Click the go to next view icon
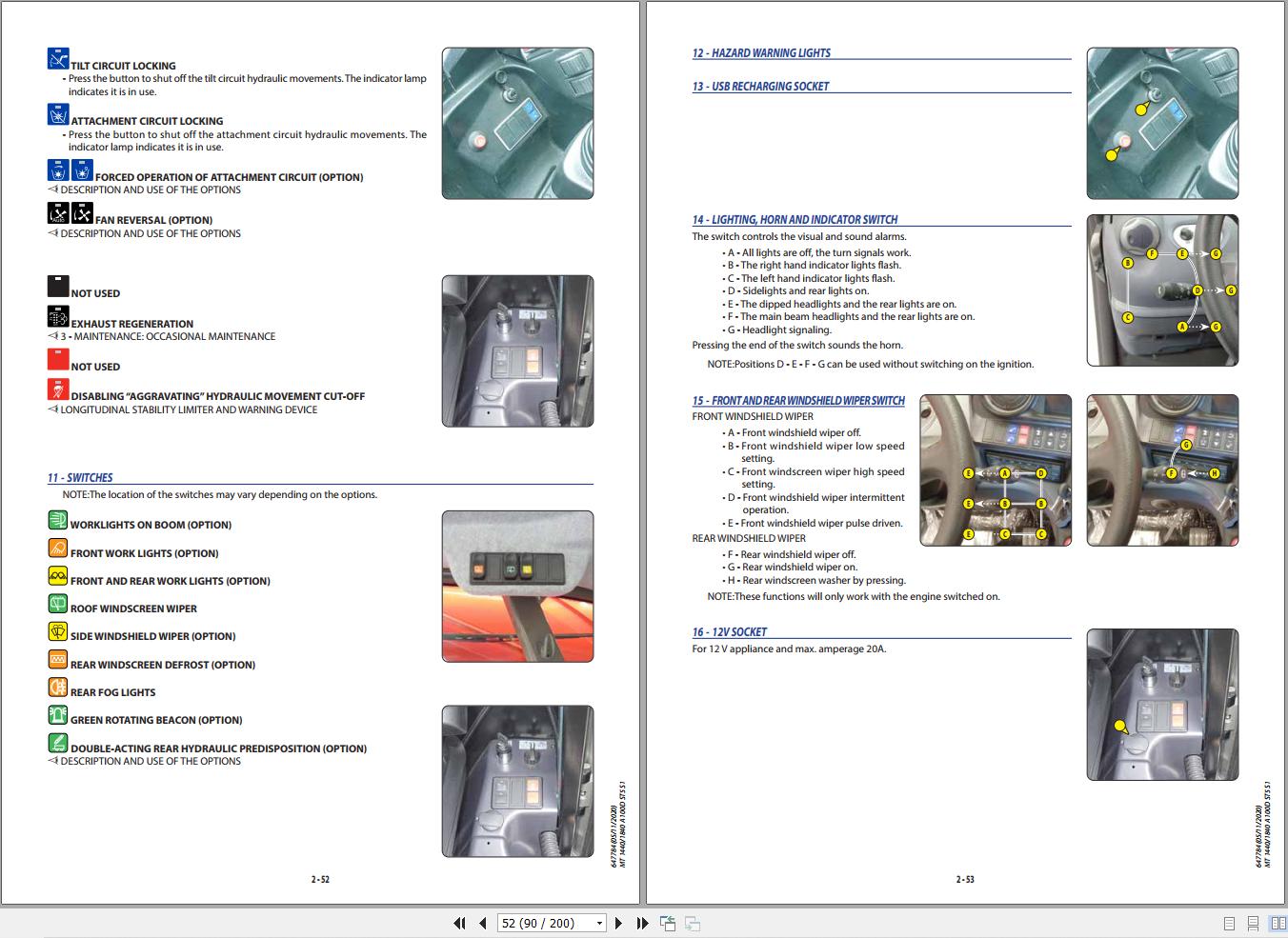 (693, 923)
